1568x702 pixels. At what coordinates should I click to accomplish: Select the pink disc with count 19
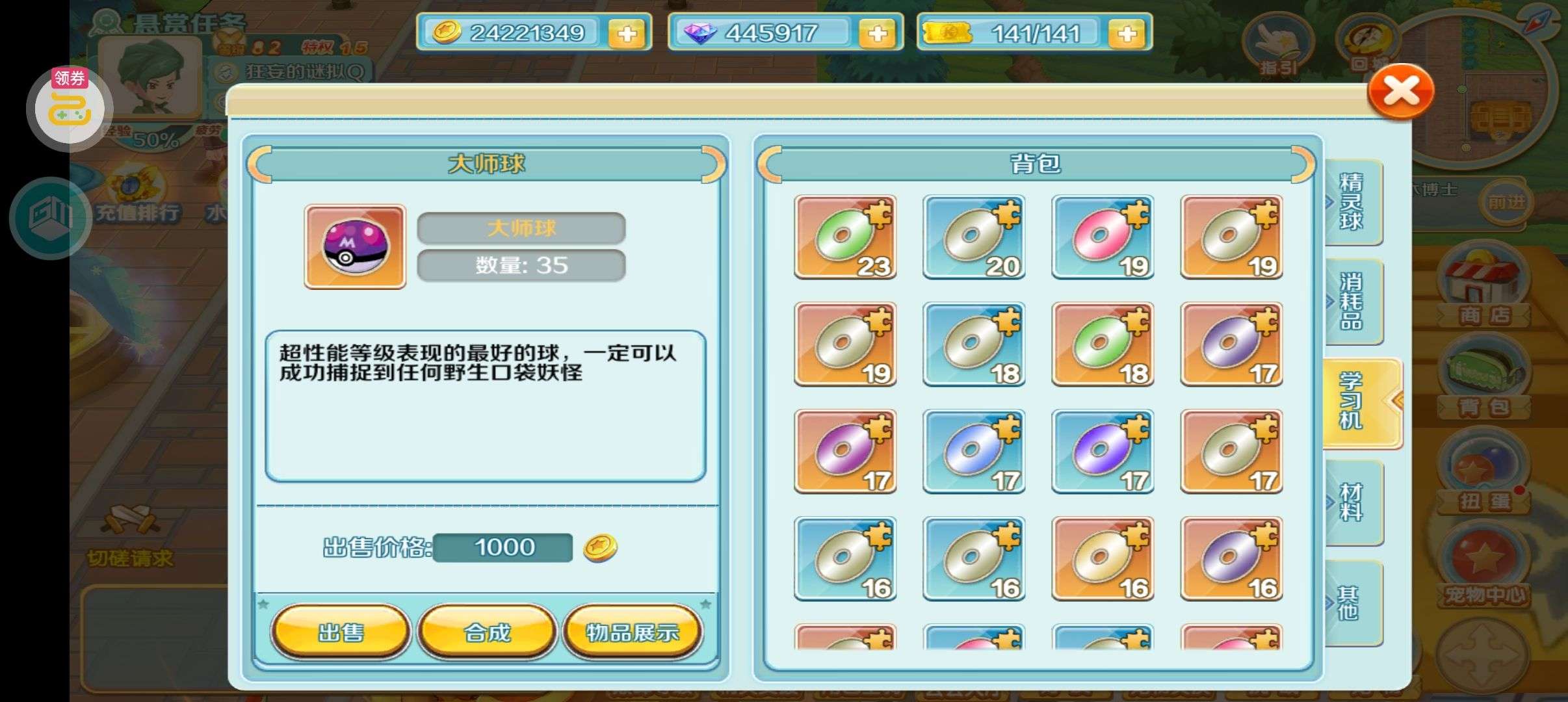click(x=1103, y=237)
